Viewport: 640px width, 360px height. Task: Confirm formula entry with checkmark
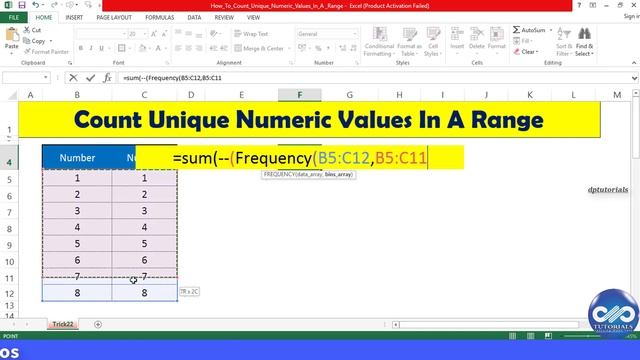coord(90,78)
